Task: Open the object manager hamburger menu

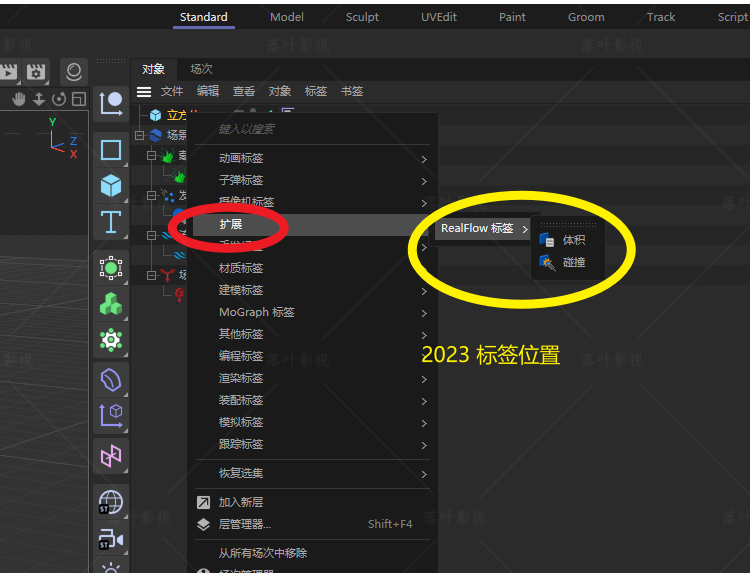Action: coord(144,91)
